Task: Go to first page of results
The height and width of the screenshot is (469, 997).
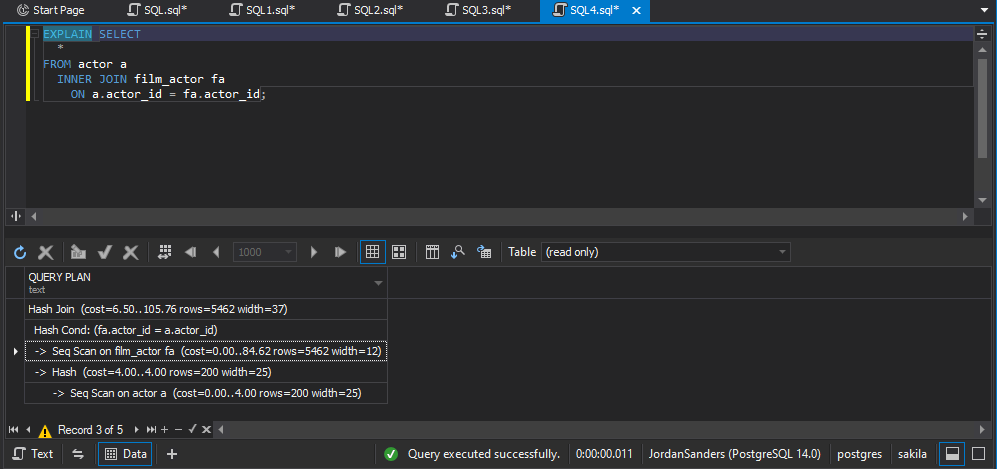Action: [190, 252]
